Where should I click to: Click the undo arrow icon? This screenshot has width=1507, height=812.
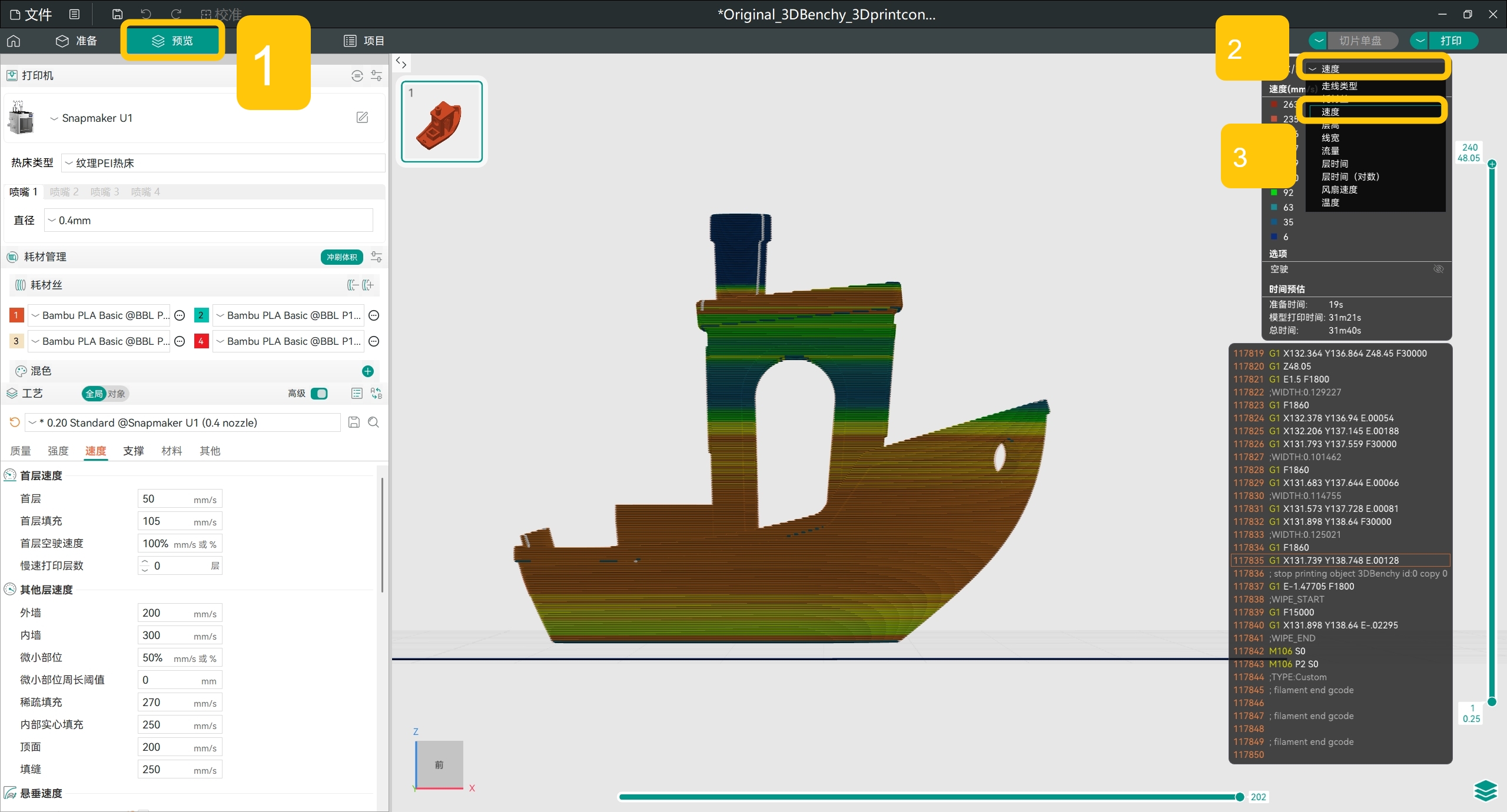(146, 14)
